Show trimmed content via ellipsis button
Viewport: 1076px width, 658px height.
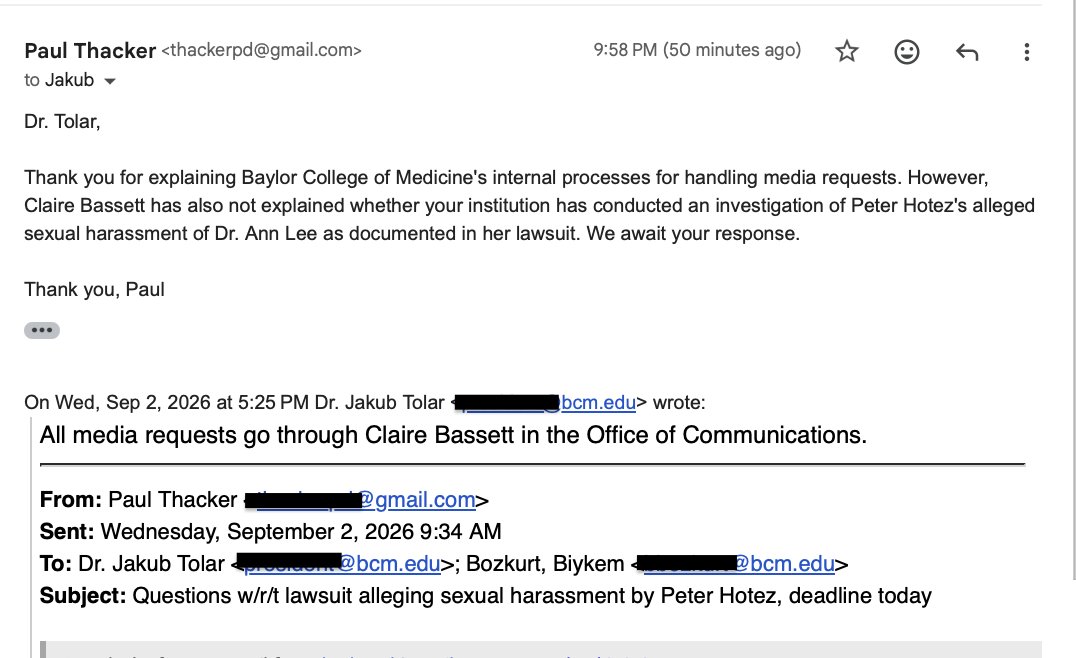point(42,330)
